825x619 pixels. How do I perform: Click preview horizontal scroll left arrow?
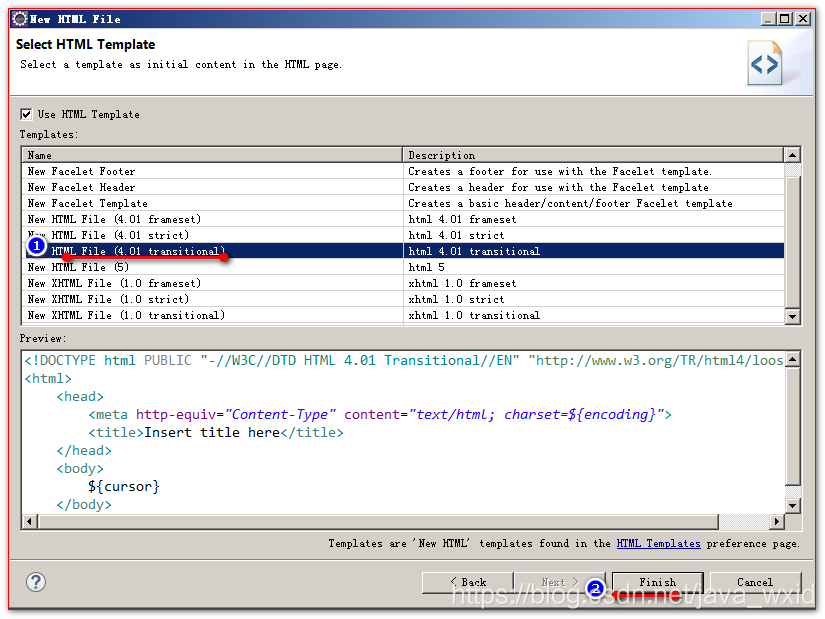coord(30,522)
